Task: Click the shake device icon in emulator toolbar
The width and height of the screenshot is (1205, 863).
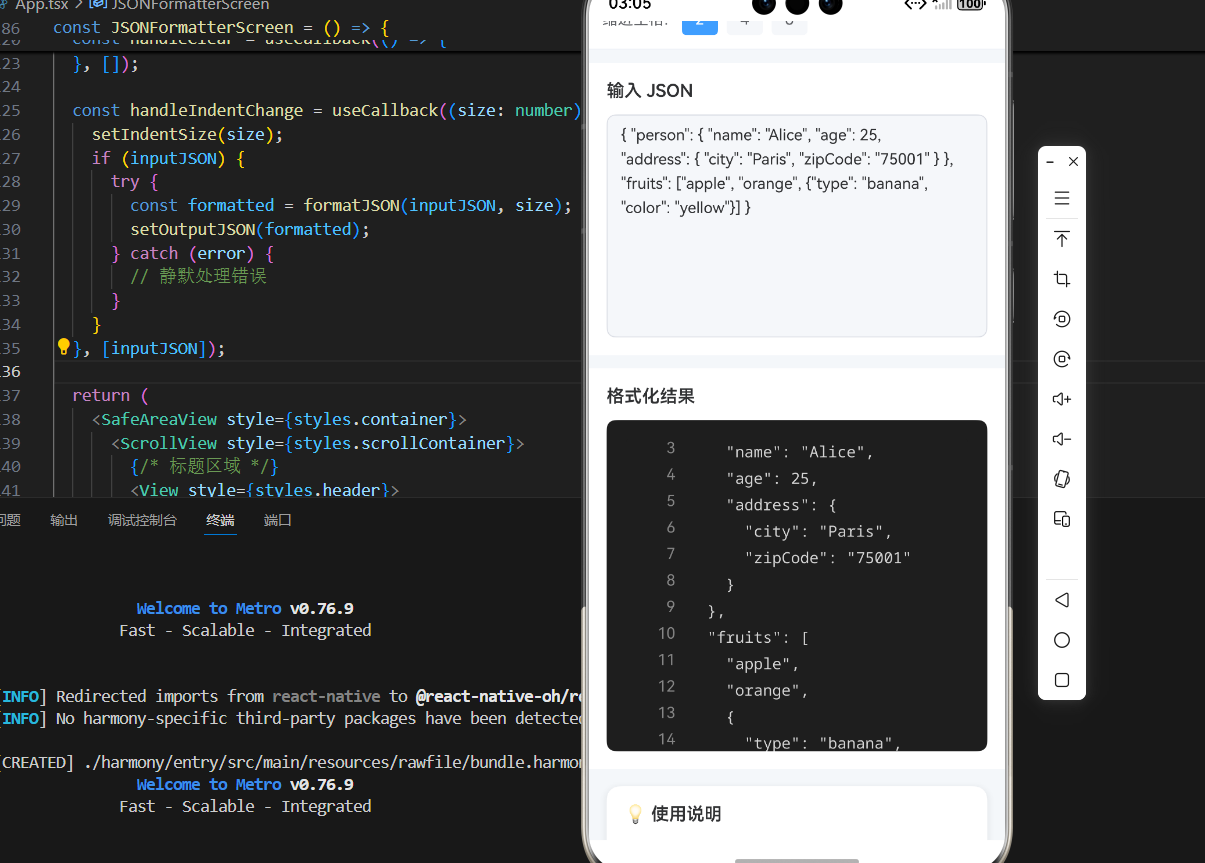Action: 1062,479
